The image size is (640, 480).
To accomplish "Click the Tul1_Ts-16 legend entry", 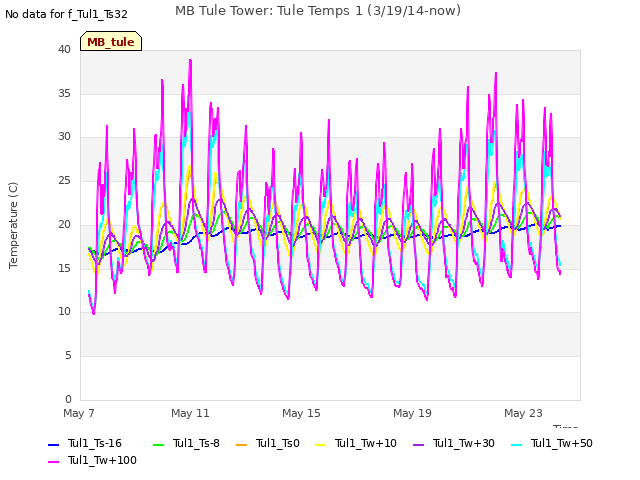I will tap(85, 443).
